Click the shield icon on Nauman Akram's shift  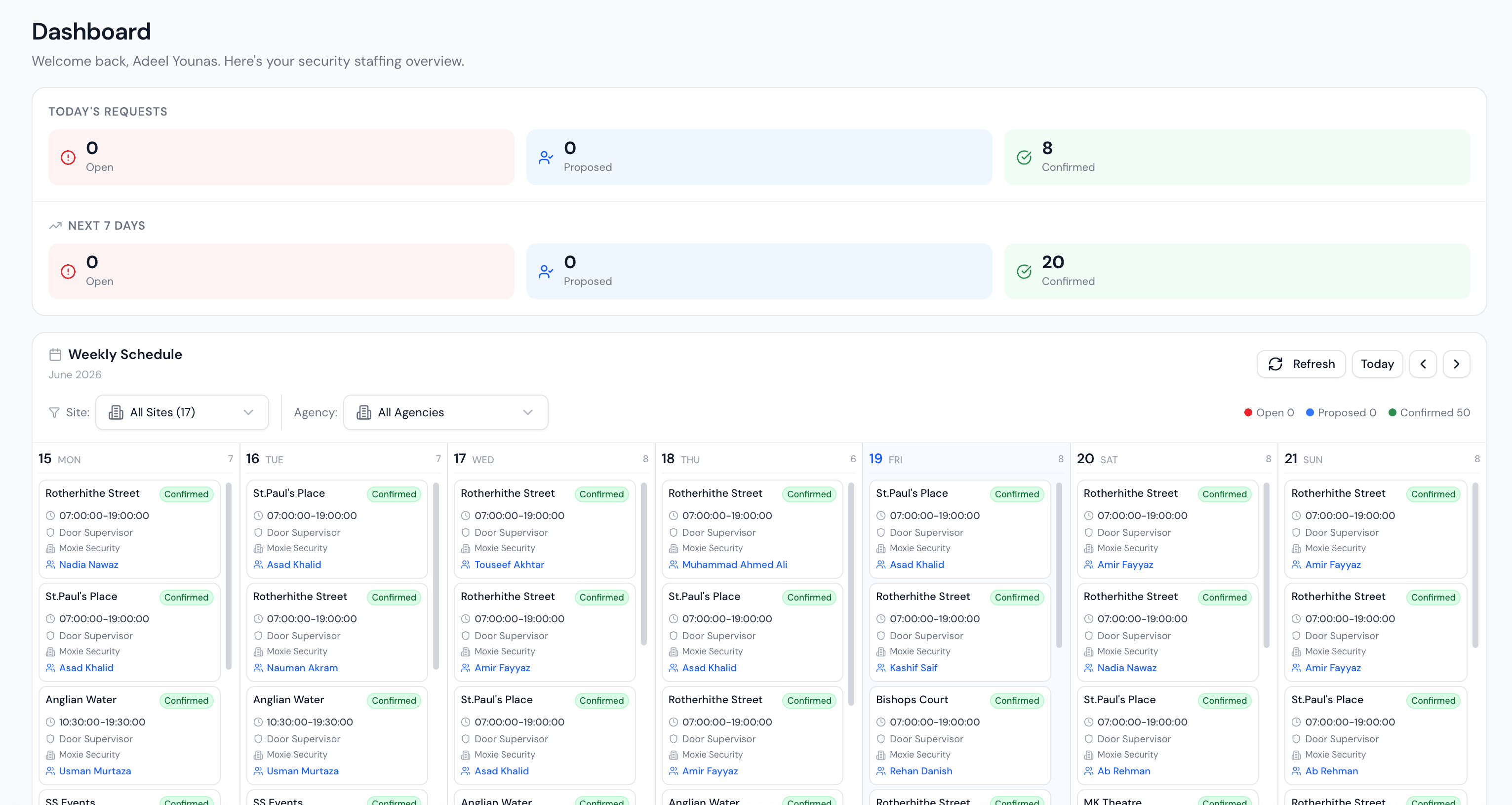[258, 636]
